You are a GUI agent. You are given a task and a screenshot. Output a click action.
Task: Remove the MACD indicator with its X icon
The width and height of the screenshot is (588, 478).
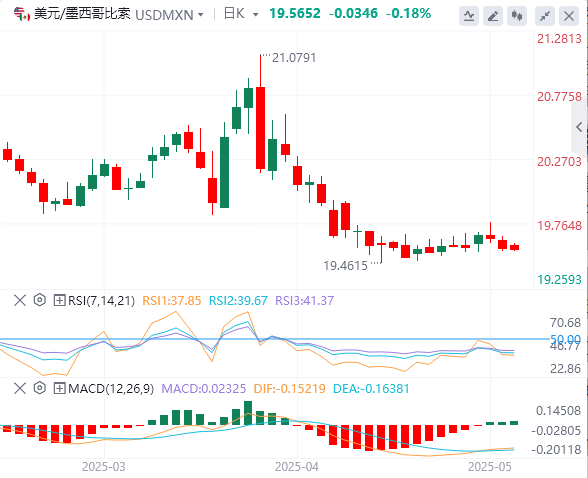pos(20,388)
